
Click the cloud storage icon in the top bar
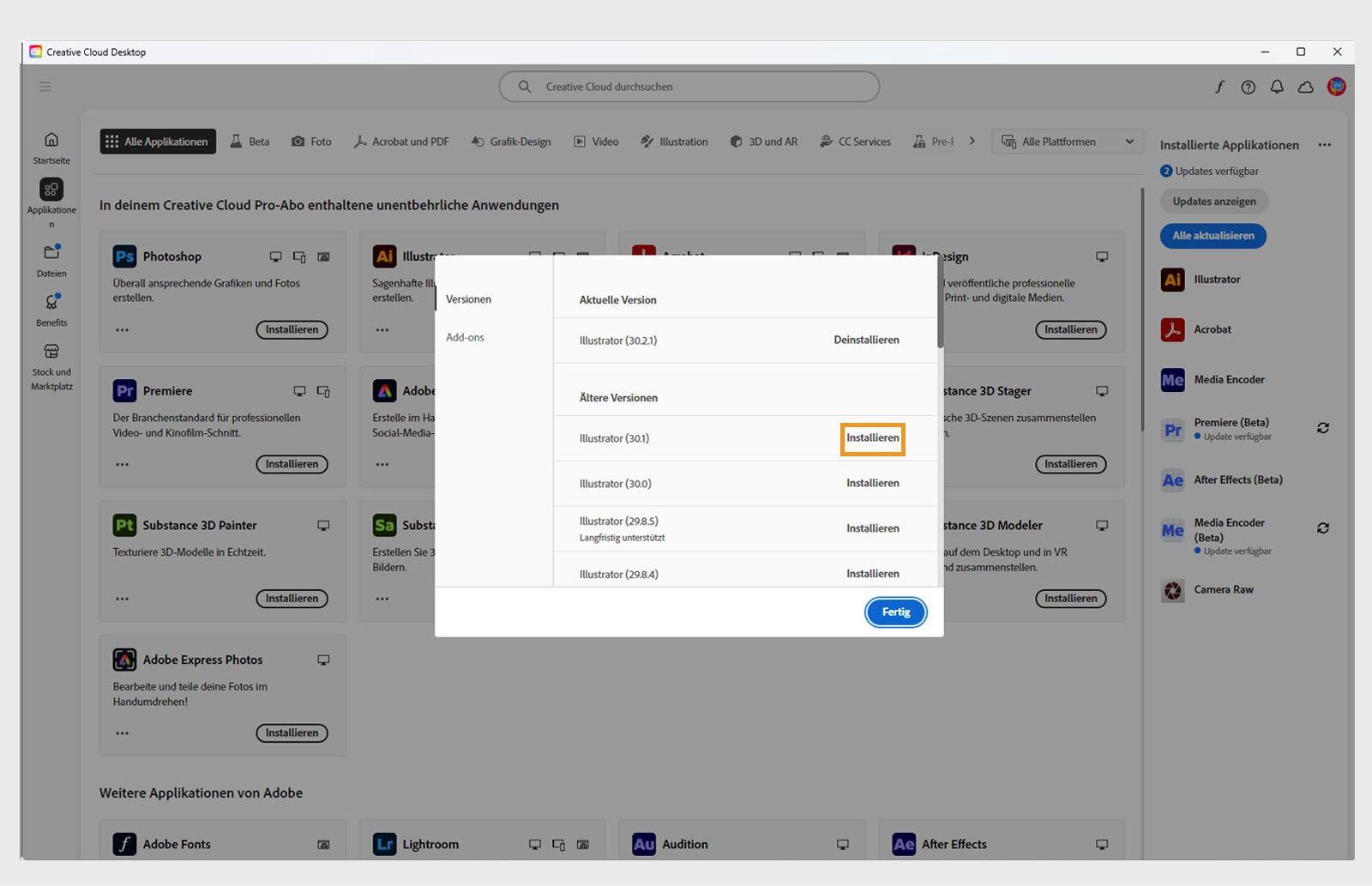coord(1305,87)
